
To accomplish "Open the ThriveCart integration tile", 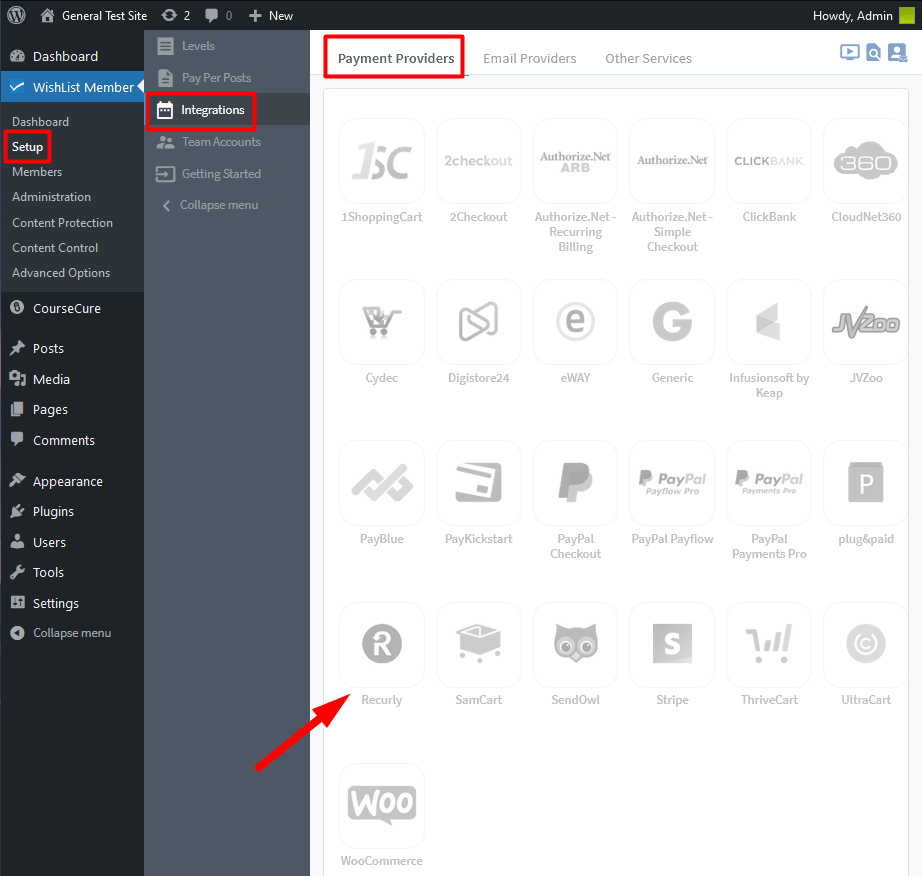I will [769, 644].
